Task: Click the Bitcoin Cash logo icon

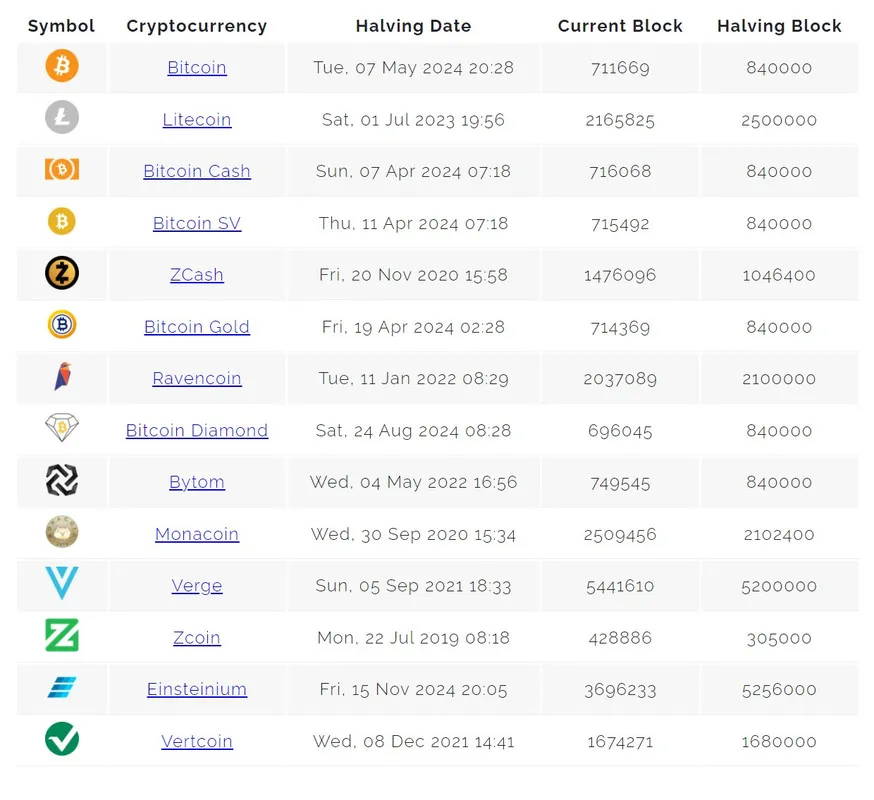Action: [x=62, y=169]
